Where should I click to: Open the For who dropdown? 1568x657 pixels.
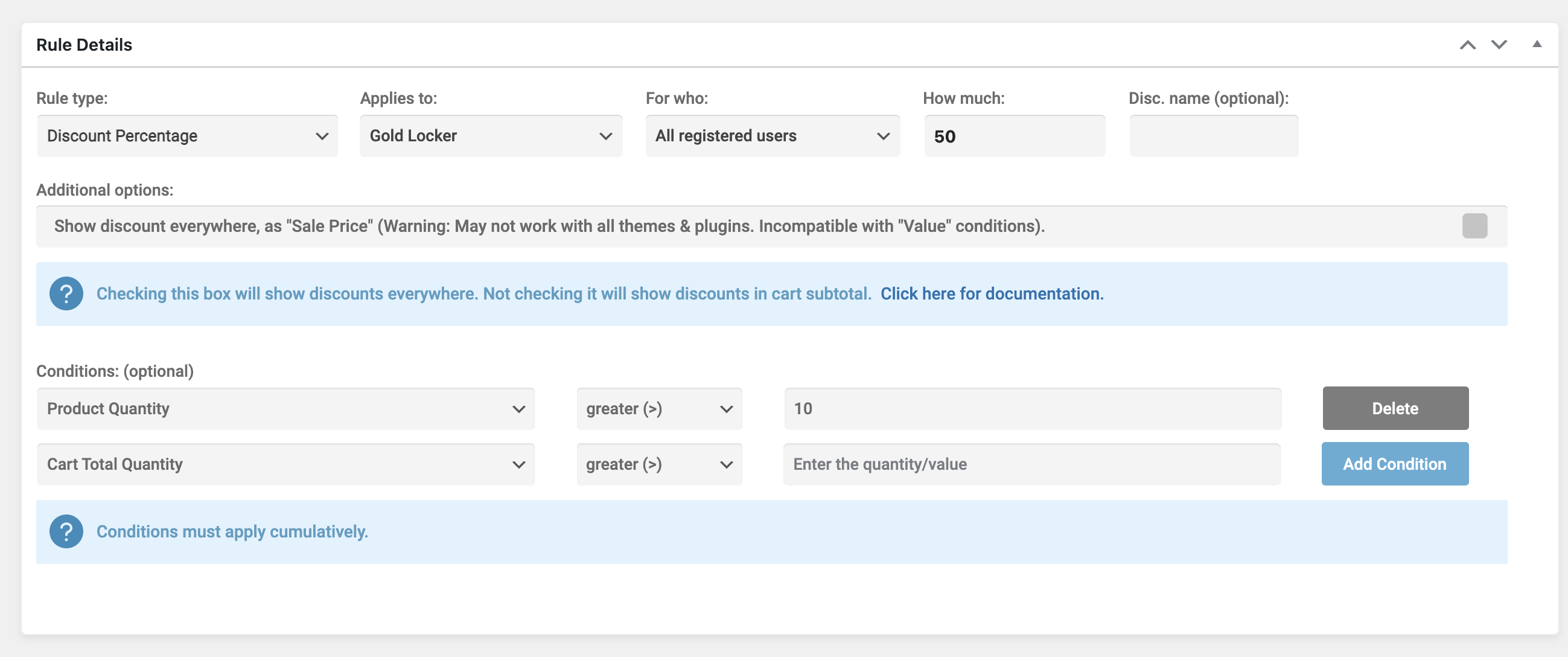pyautogui.click(x=773, y=136)
